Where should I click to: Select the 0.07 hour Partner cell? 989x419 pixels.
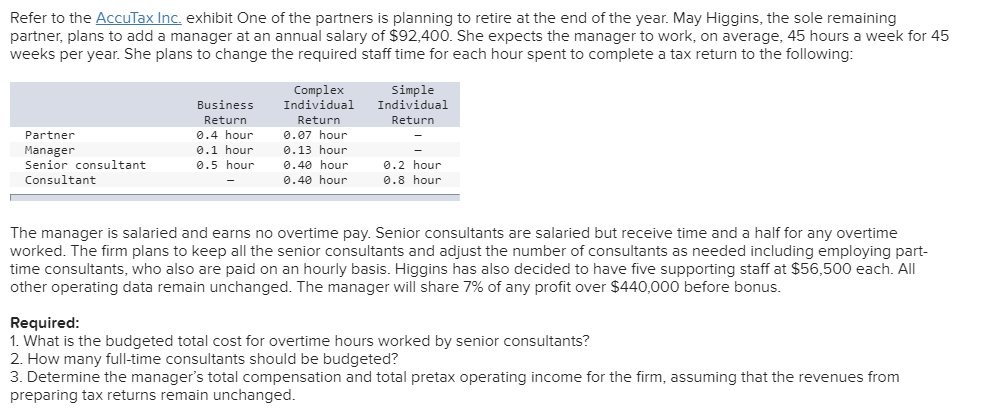click(315, 135)
